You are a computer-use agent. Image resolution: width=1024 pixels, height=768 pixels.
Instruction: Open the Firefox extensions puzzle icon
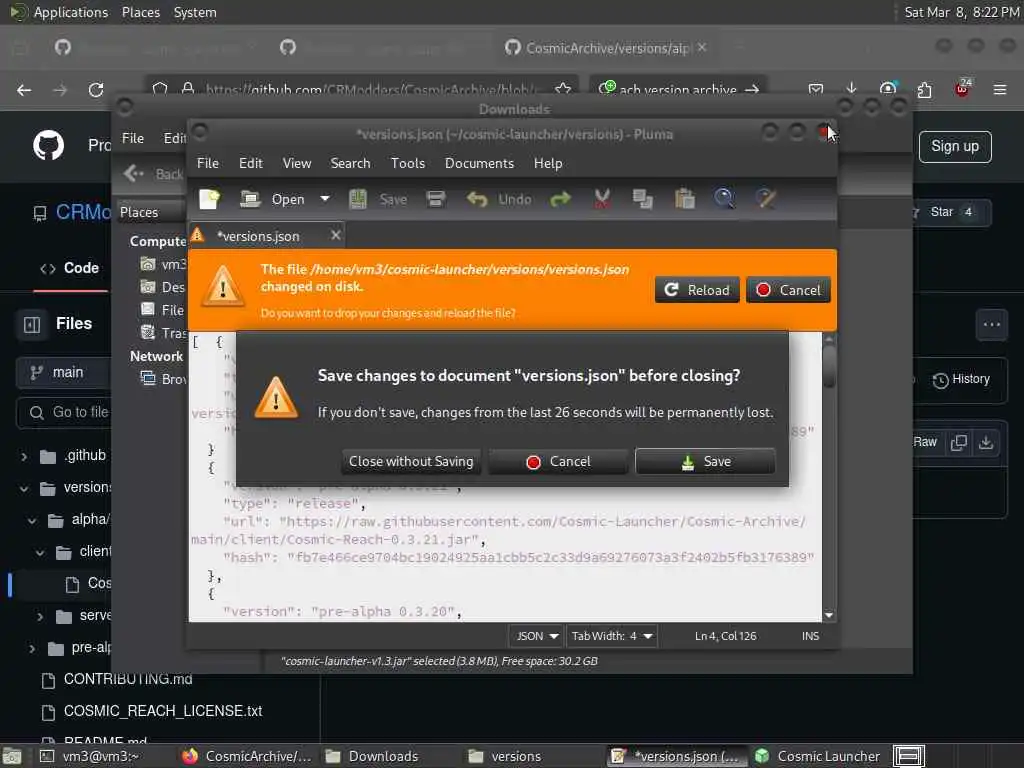(x=924, y=89)
